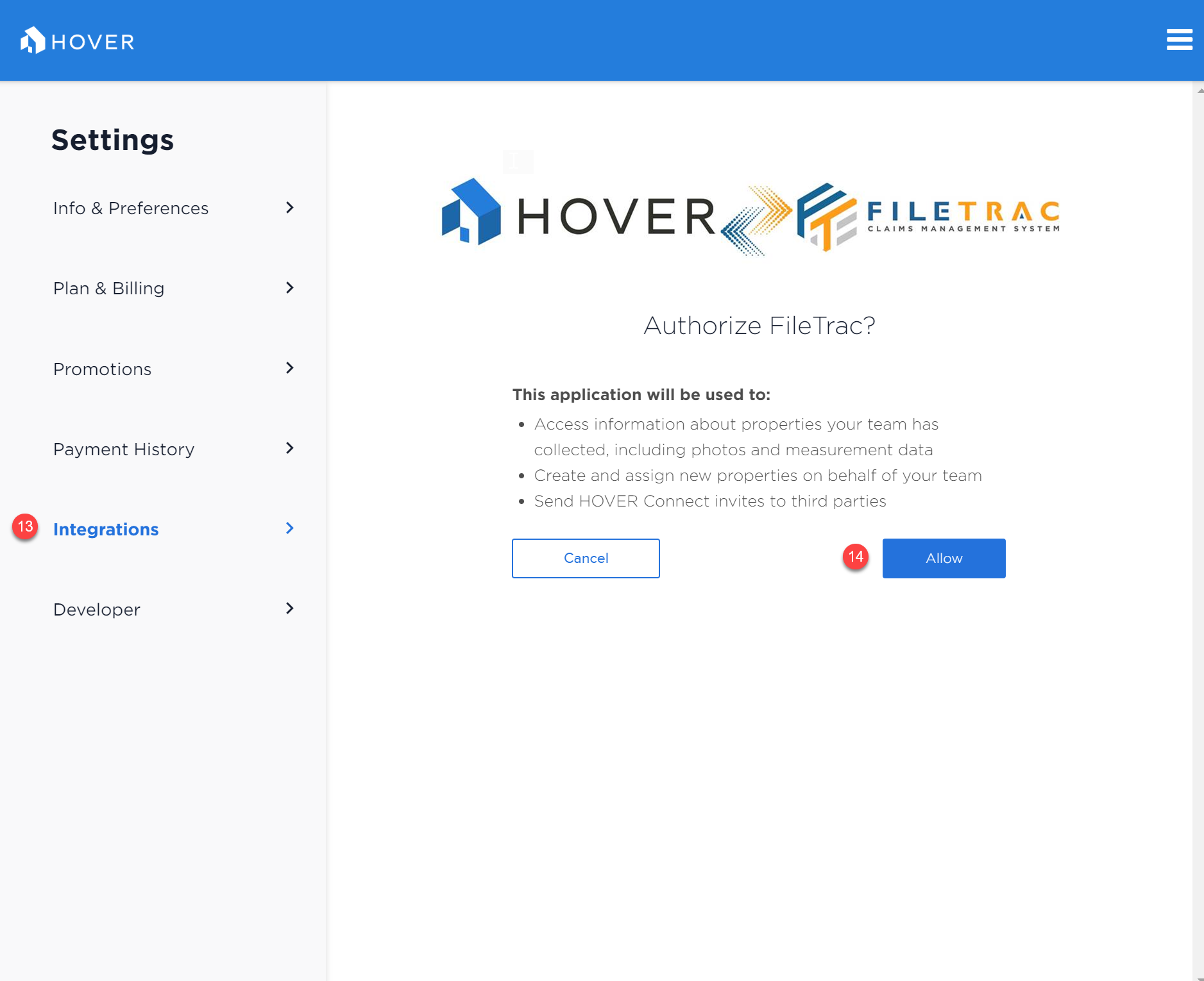Screen dimensions: 1204x981
Task: Click the FileTrac logo image
Action: click(928, 217)
